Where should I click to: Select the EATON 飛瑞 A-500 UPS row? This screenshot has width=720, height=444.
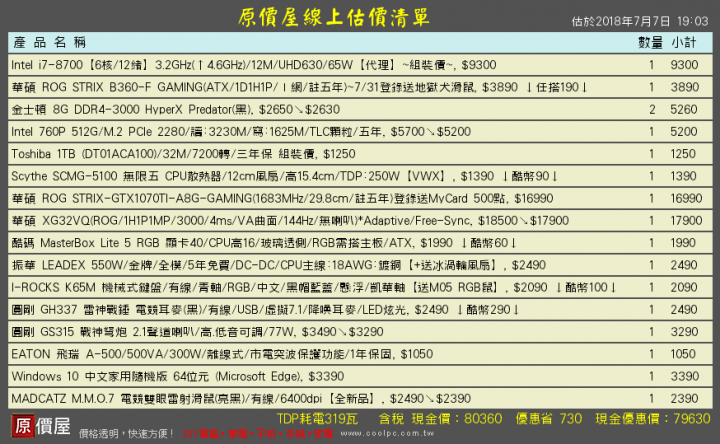(360, 354)
